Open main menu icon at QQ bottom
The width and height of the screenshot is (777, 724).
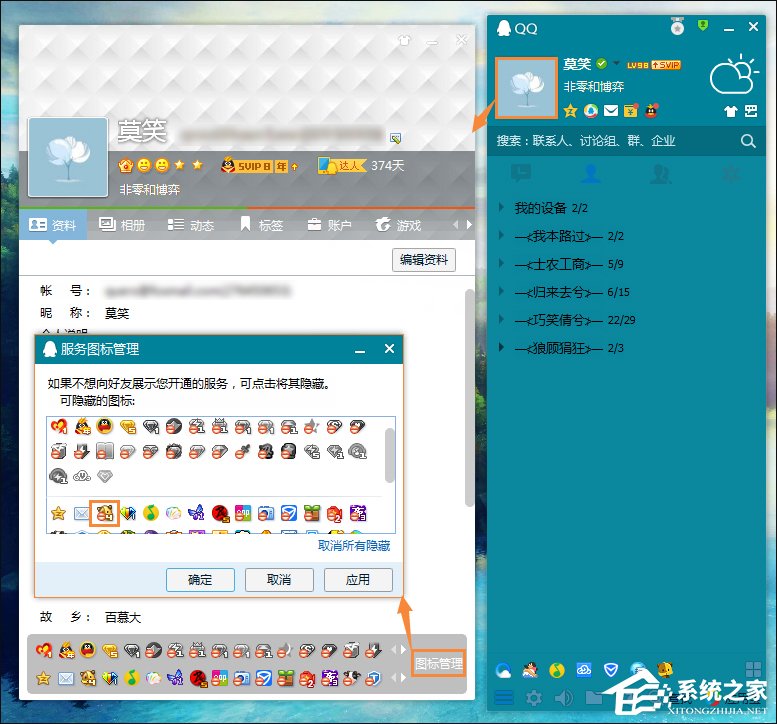[504, 698]
